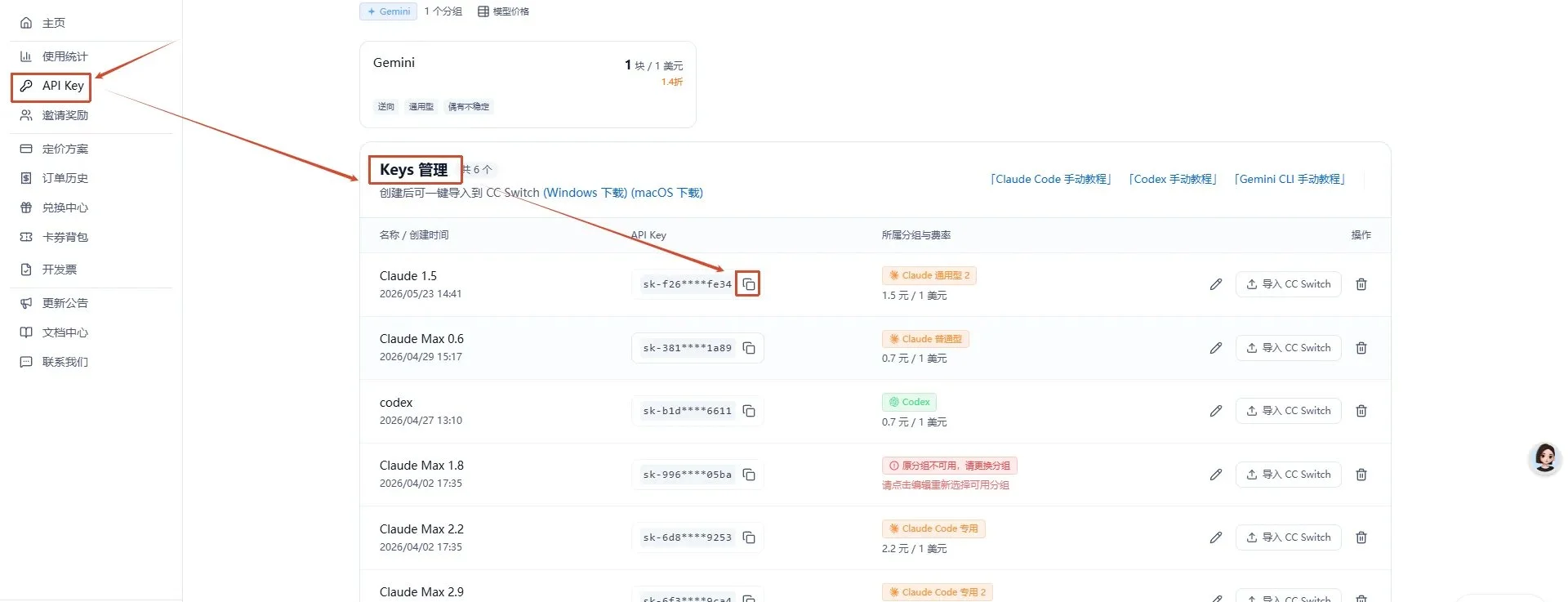The width and height of the screenshot is (1568, 602).
Task: Click the 所属分组与费率 column header
Action: pos(916,235)
